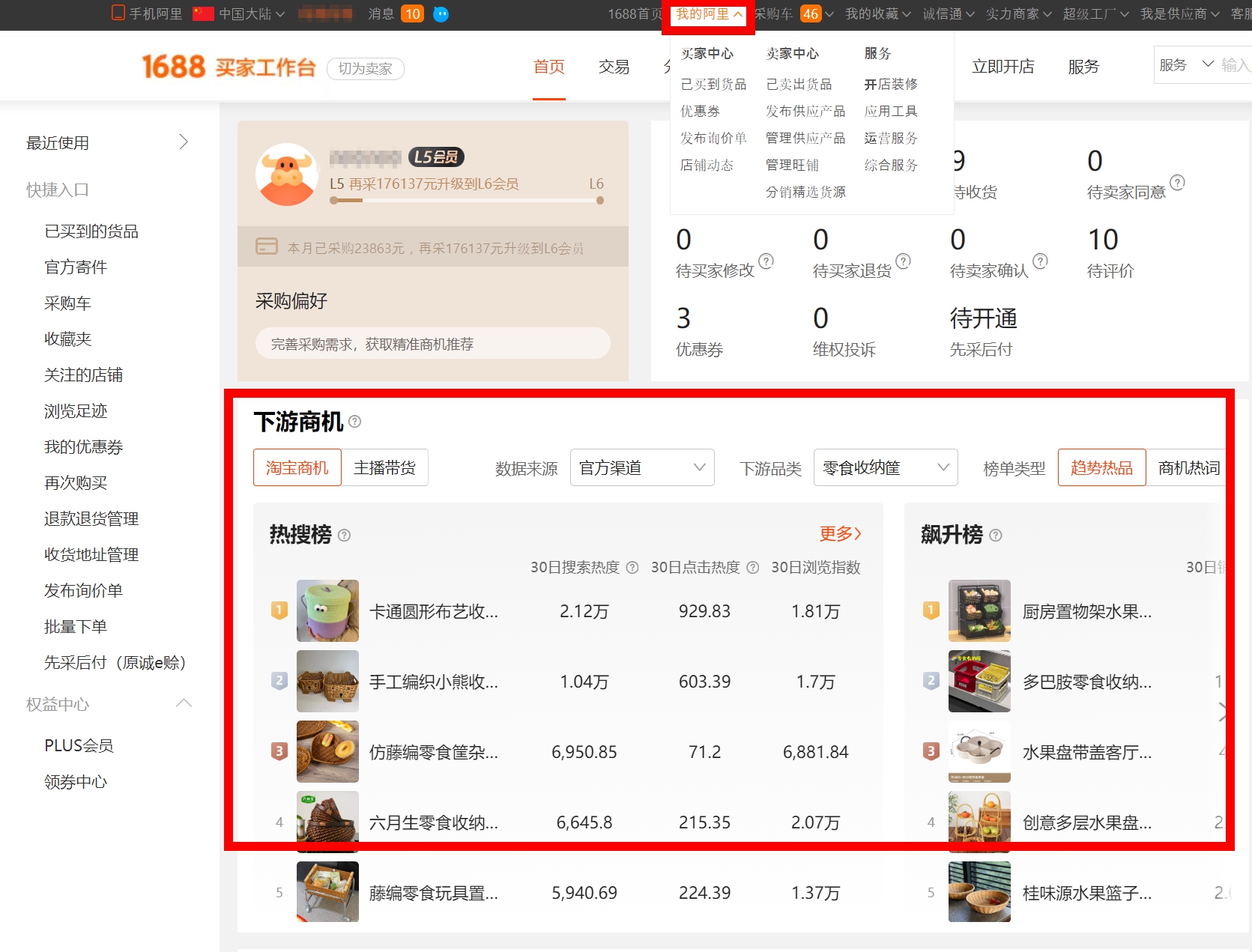This screenshot has height=952, width=1252.
Task: Open 已买到的货品 sidebar link
Action: [91, 231]
